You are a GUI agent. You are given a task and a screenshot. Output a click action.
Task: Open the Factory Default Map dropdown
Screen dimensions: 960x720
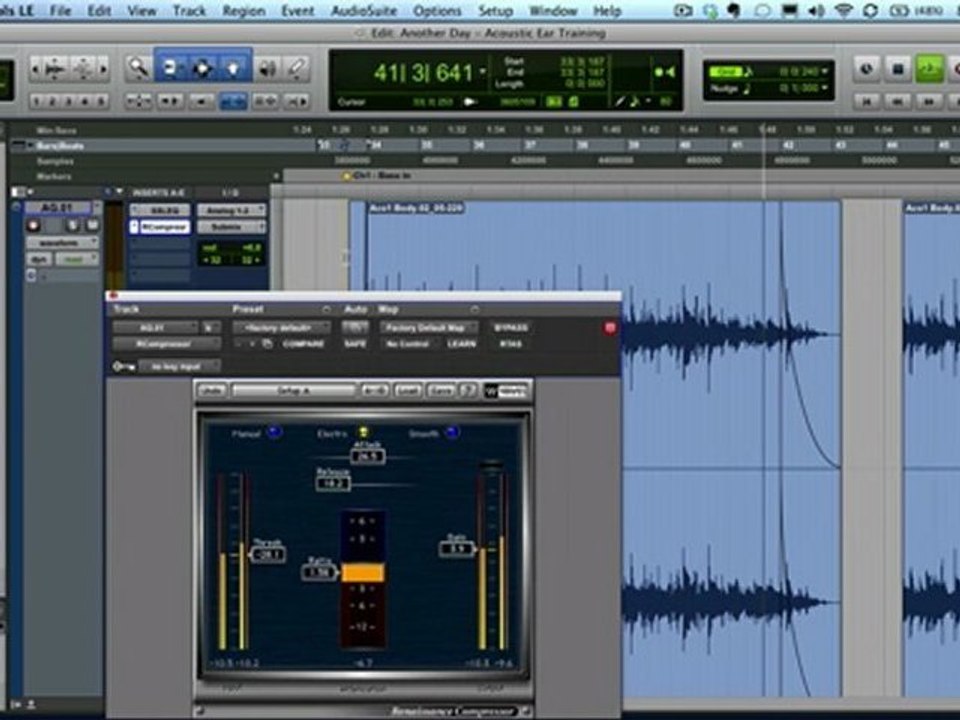click(x=427, y=328)
